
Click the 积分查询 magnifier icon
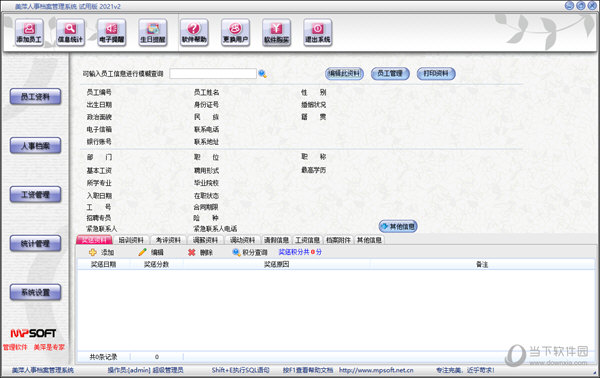(x=236, y=253)
